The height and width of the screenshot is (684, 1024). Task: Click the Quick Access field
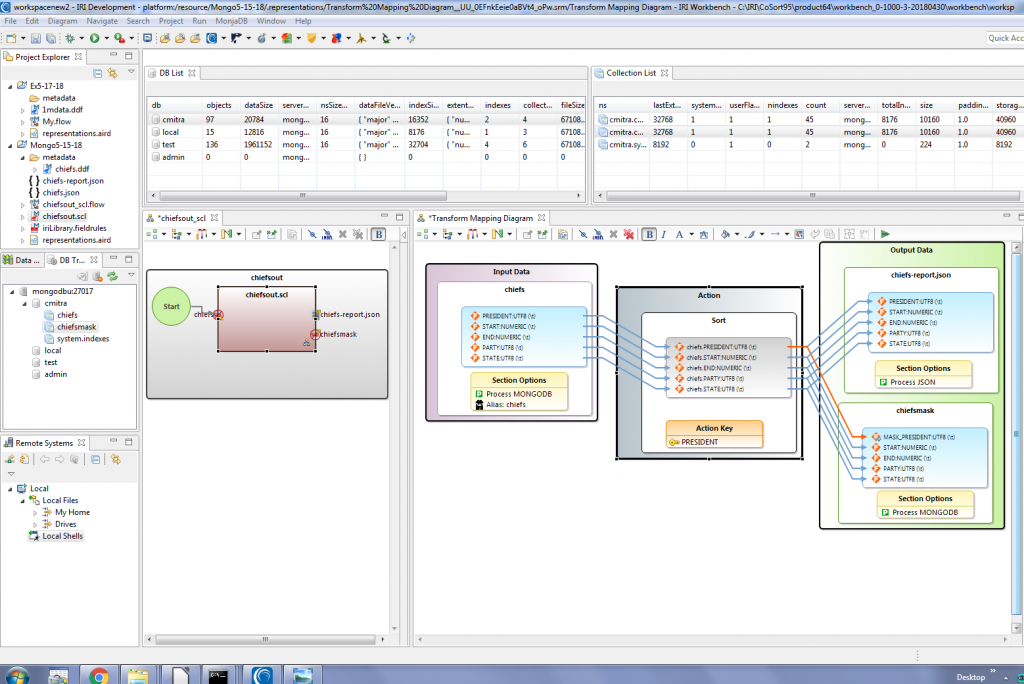point(1005,39)
